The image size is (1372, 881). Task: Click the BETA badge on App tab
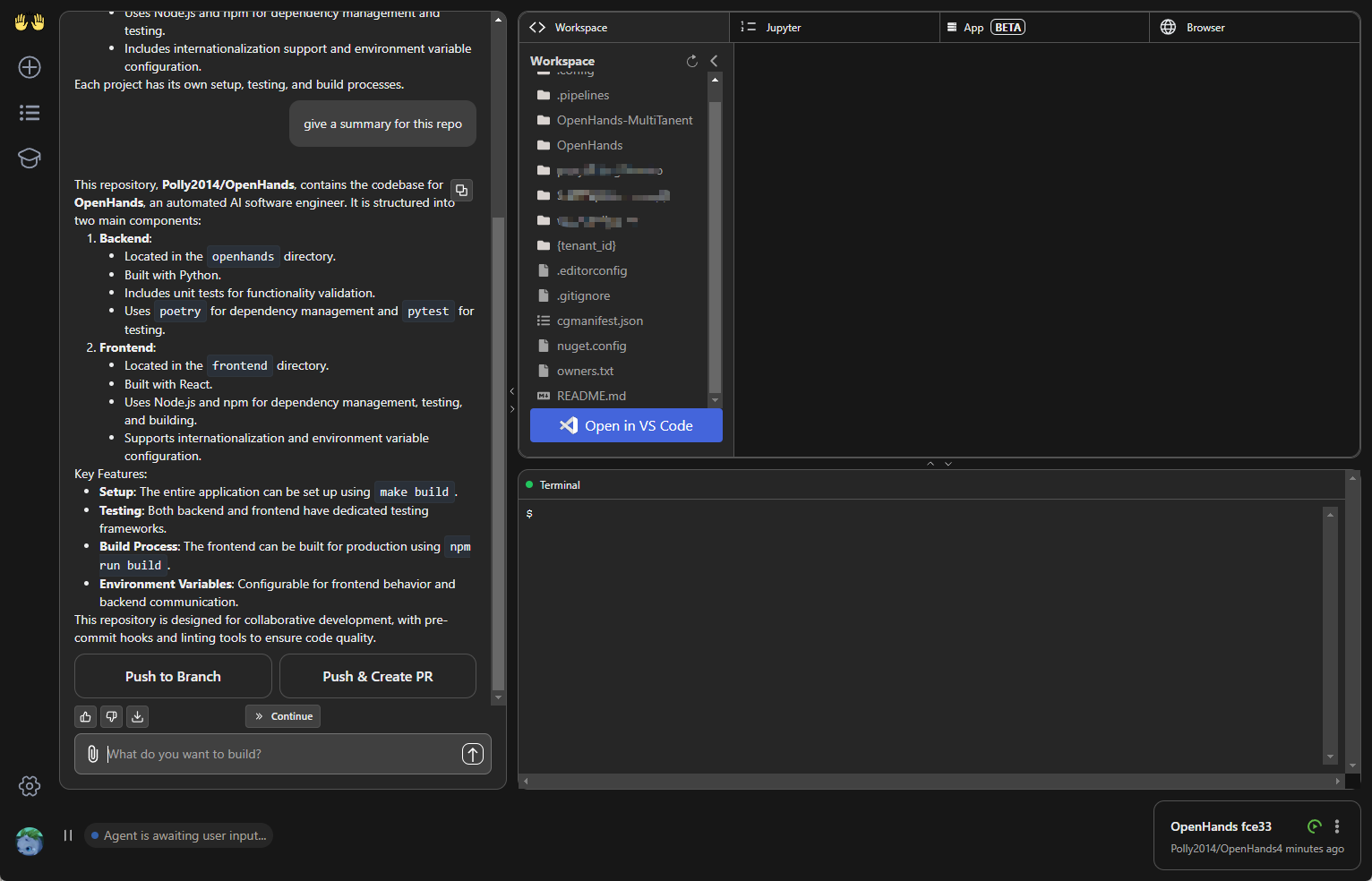pyautogui.click(x=1008, y=28)
